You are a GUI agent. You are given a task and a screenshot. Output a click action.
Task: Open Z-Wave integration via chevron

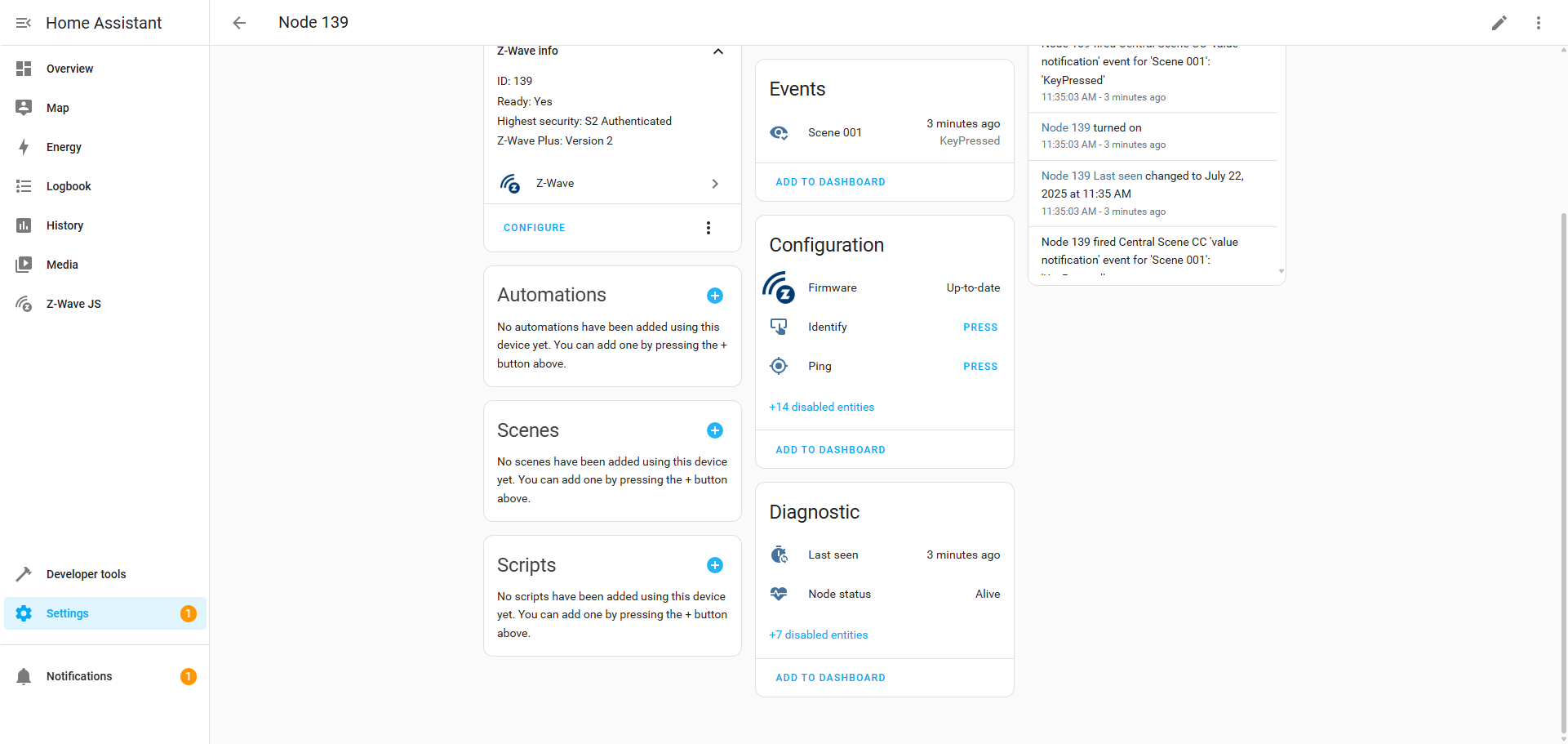715,184
